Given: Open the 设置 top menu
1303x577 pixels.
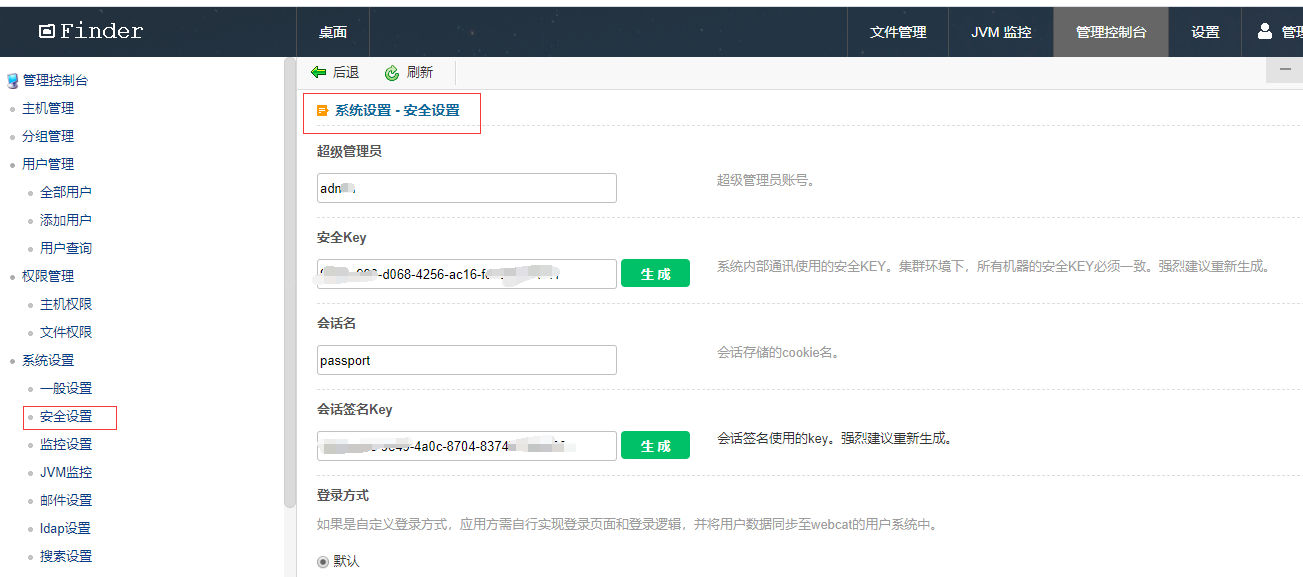Looking at the screenshot, I should coord(1205,32).
